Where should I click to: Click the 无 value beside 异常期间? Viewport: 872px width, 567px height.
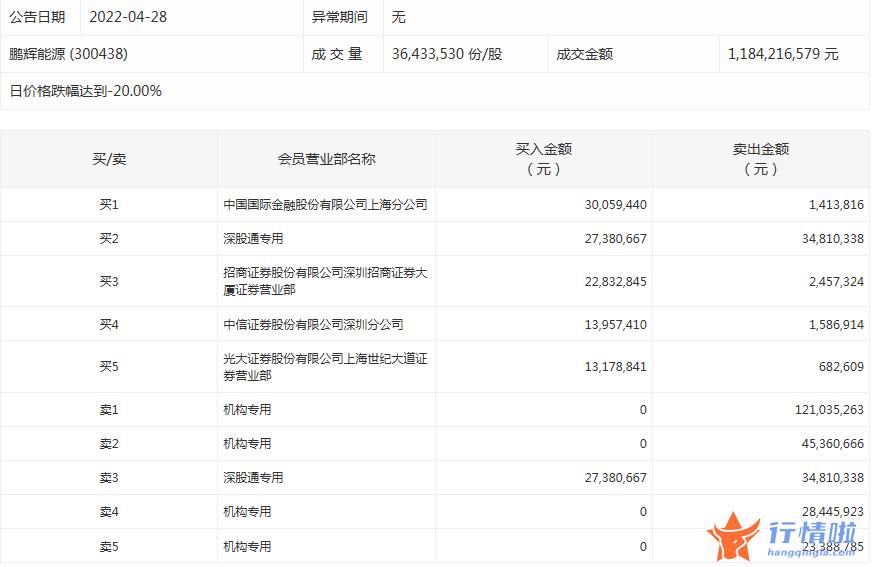click(x=399, y=17)
